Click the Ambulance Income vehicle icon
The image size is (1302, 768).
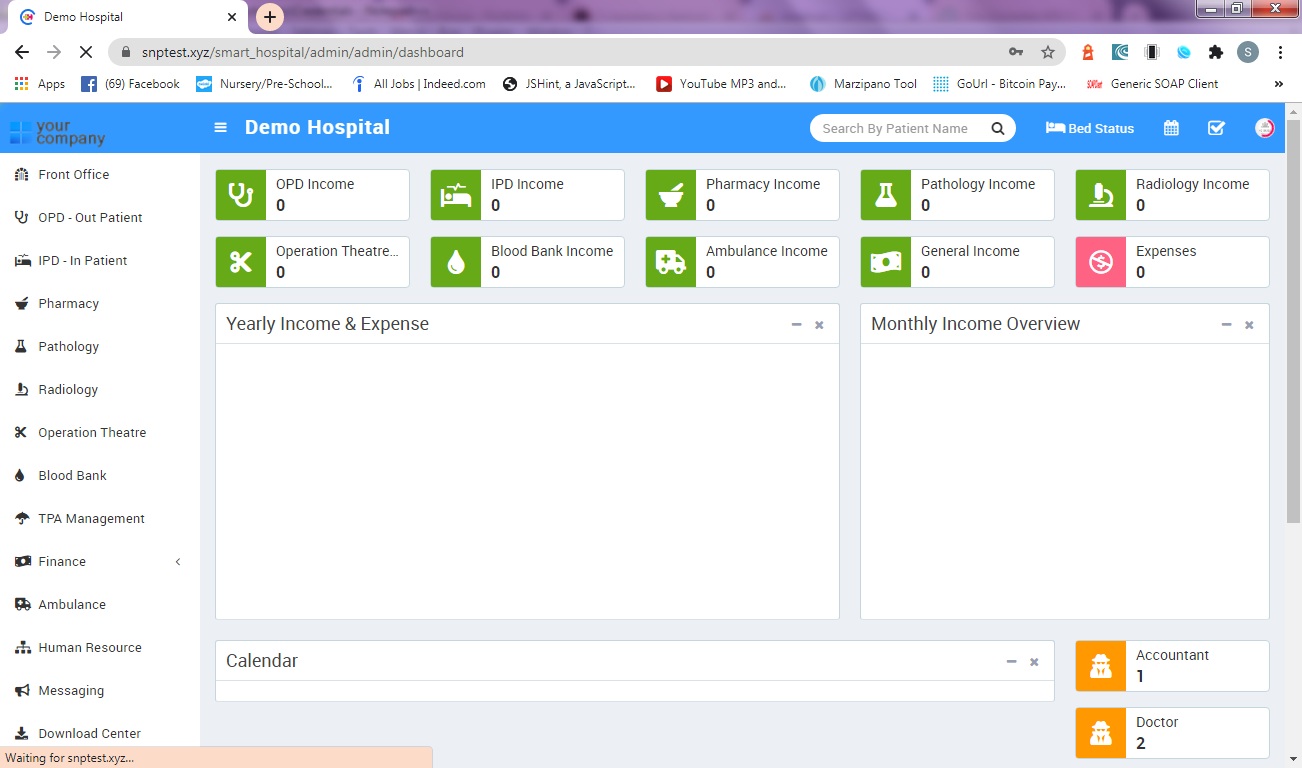tap(671, 262)
